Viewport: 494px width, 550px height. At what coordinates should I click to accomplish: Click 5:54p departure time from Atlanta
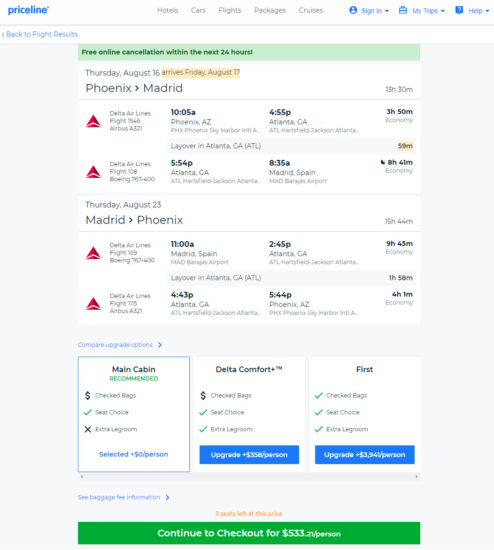(x=181, y=163)
